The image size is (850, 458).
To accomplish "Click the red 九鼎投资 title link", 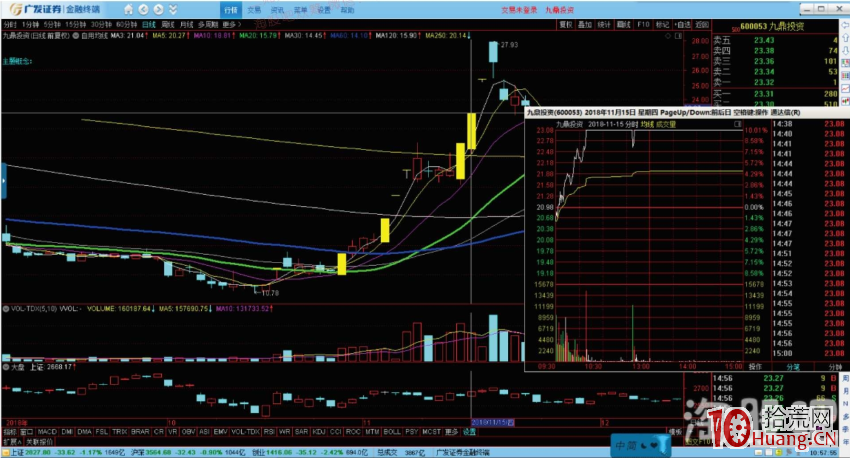I will click(559, 10).
